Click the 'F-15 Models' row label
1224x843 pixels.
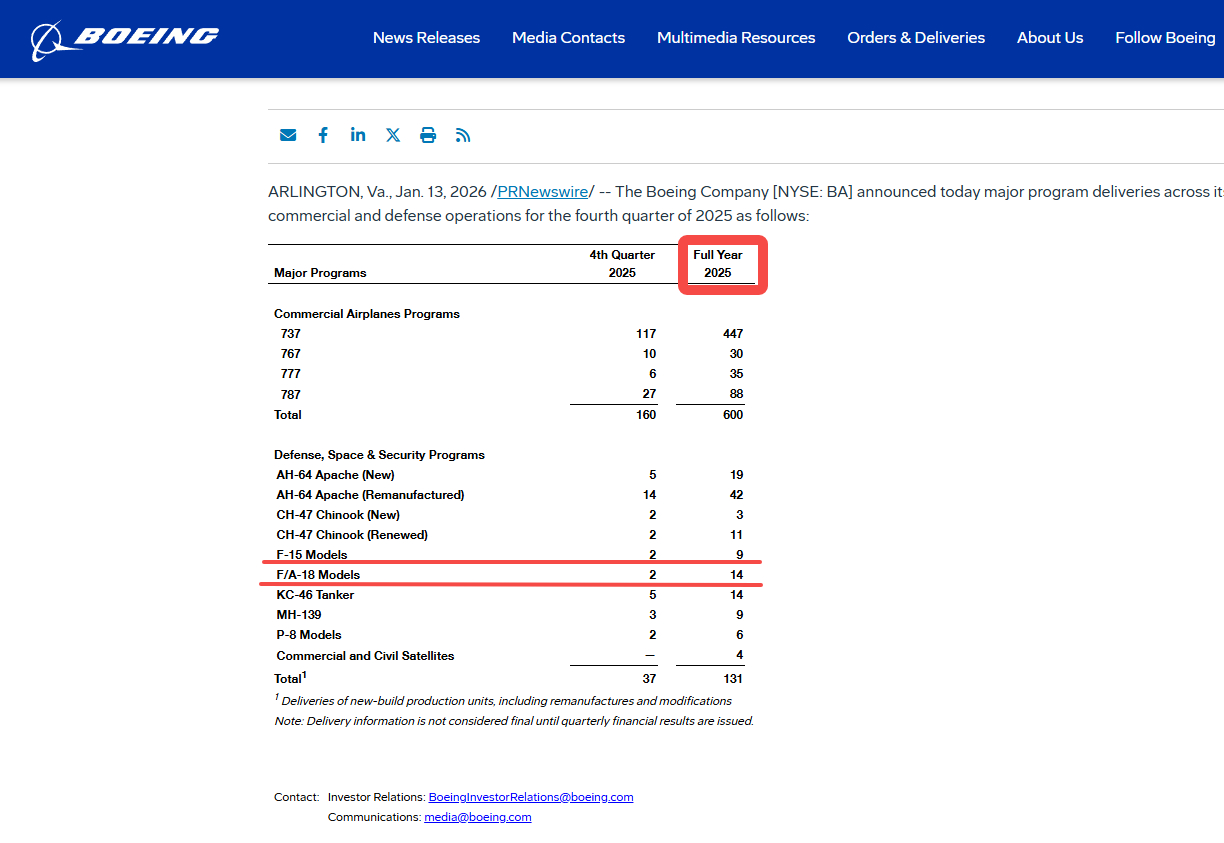click(312, 555)
